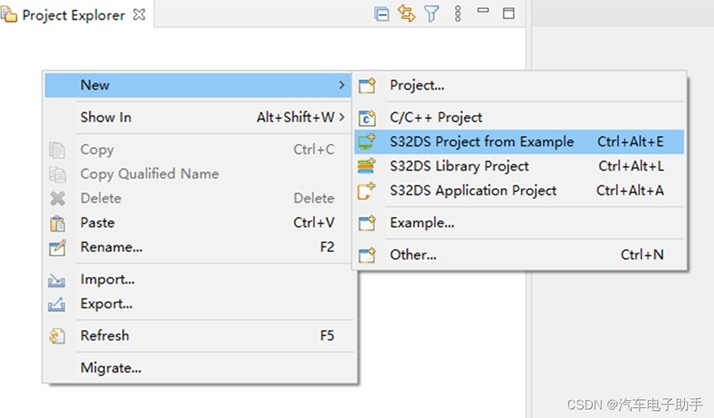Click Collapse All icon in Project Explorer

[x=381, y=14]
